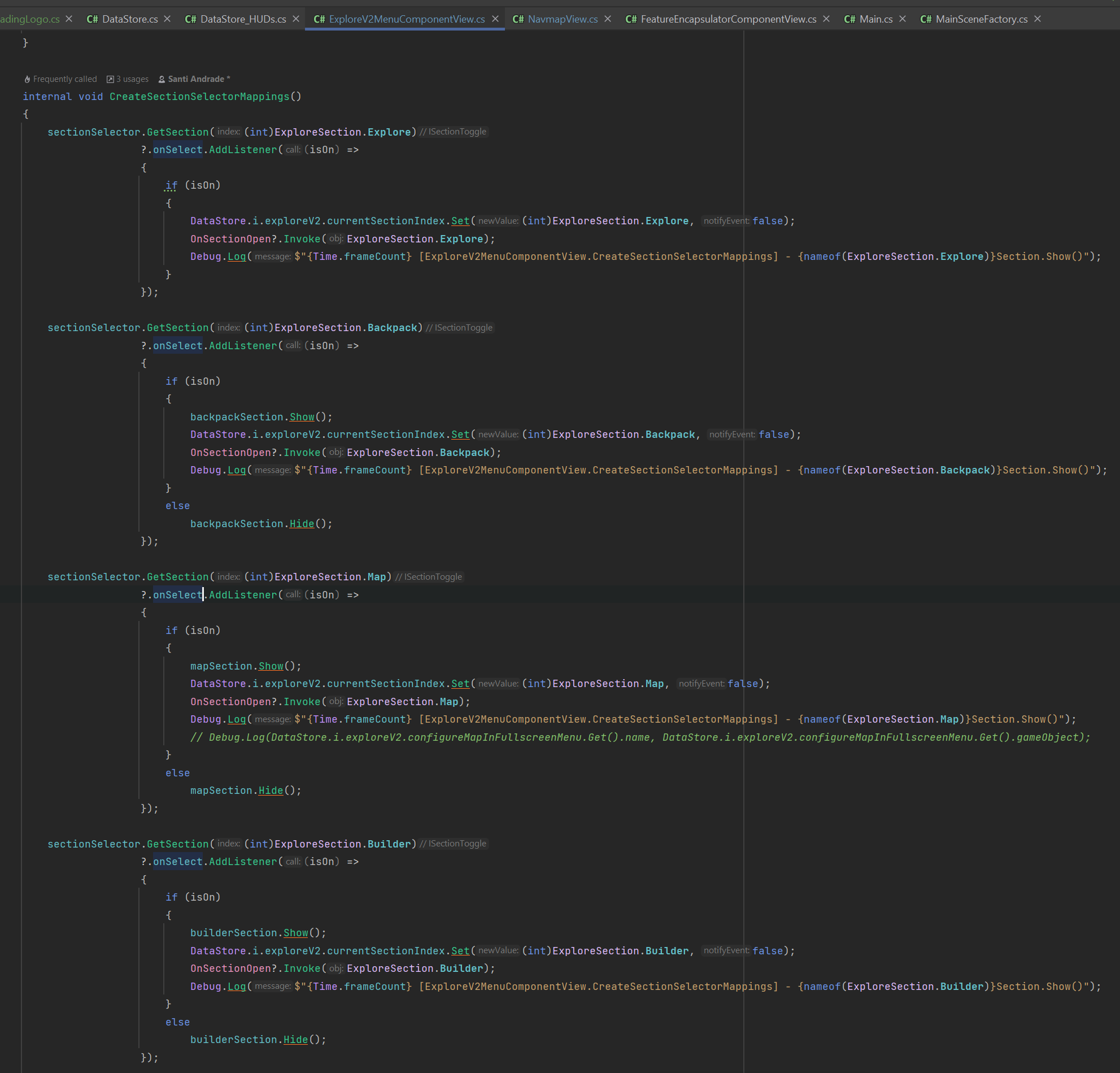Click the underlined Show call on mapSection

coord(271,666)
